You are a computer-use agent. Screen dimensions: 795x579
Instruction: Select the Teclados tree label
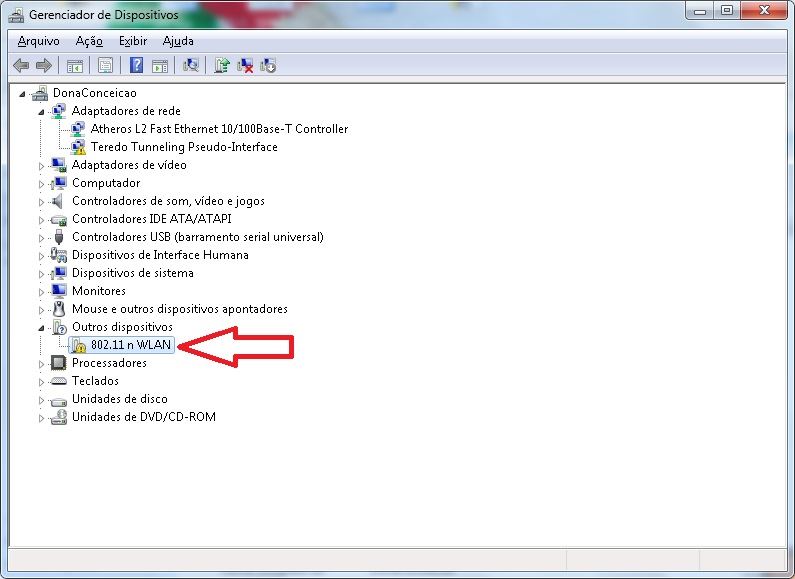(x=95, y=381)
